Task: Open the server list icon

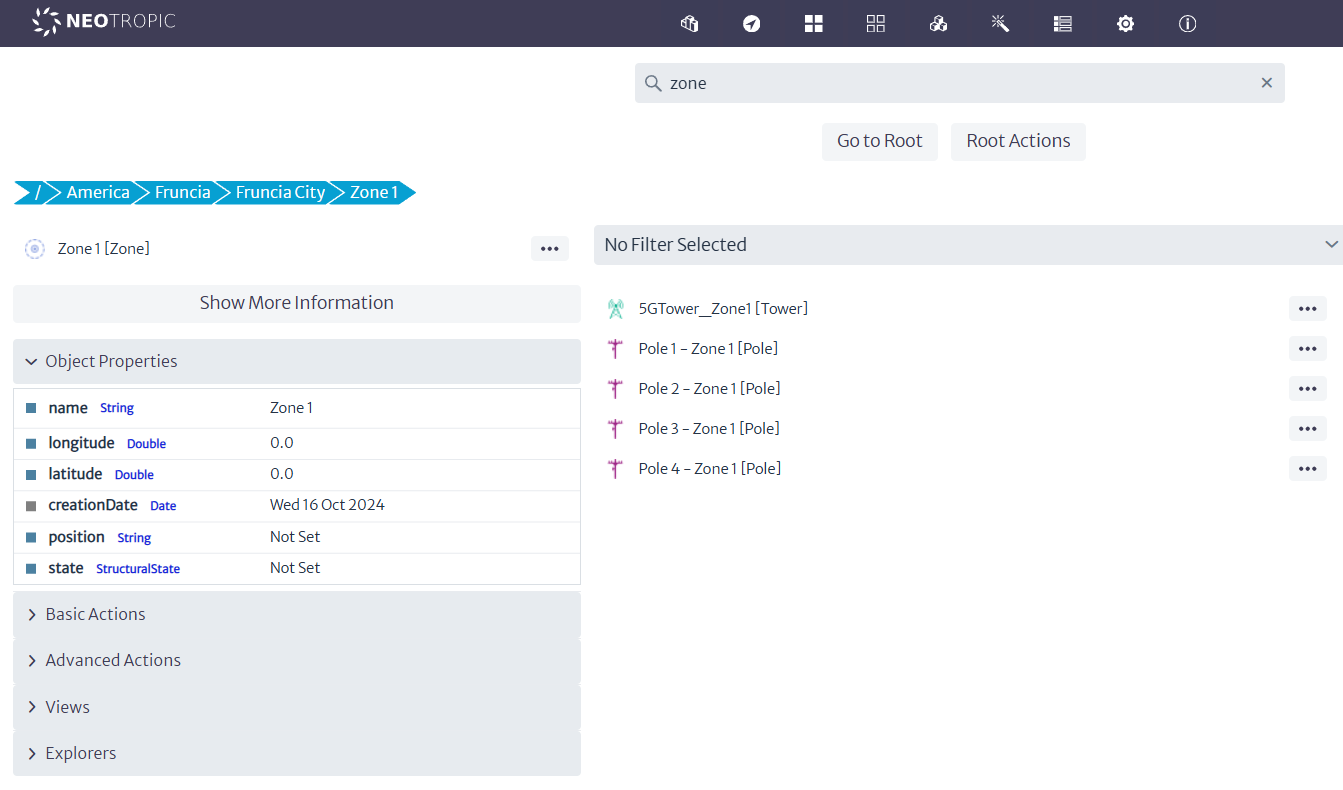Action: (x=1063, y=24)
